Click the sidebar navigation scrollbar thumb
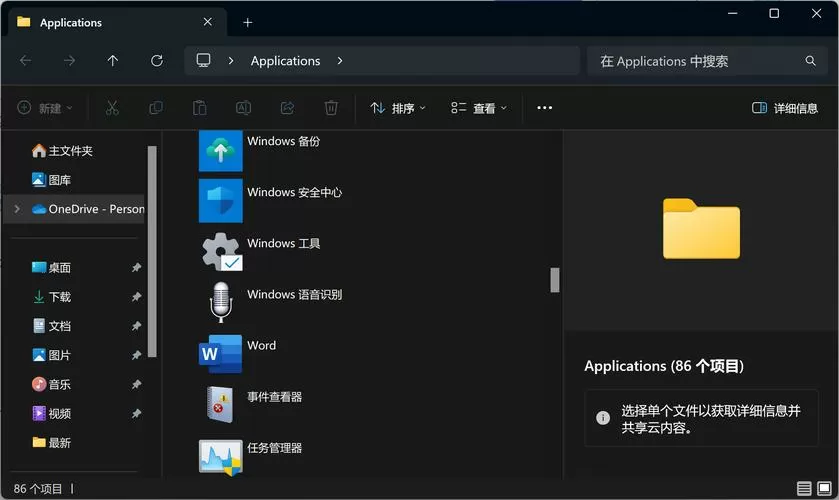 tap(152, 251)
